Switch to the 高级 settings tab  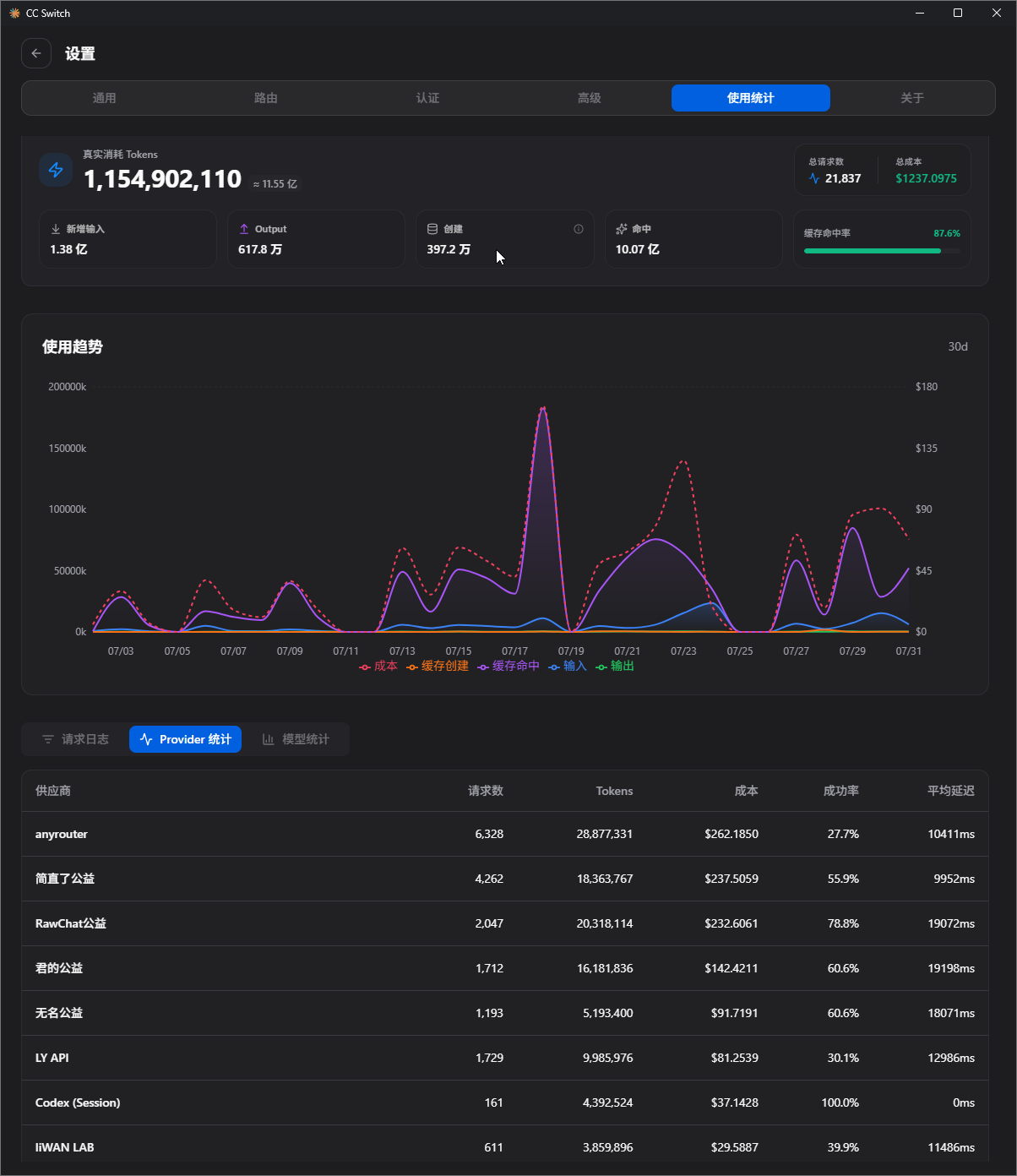tap(590, 98)
